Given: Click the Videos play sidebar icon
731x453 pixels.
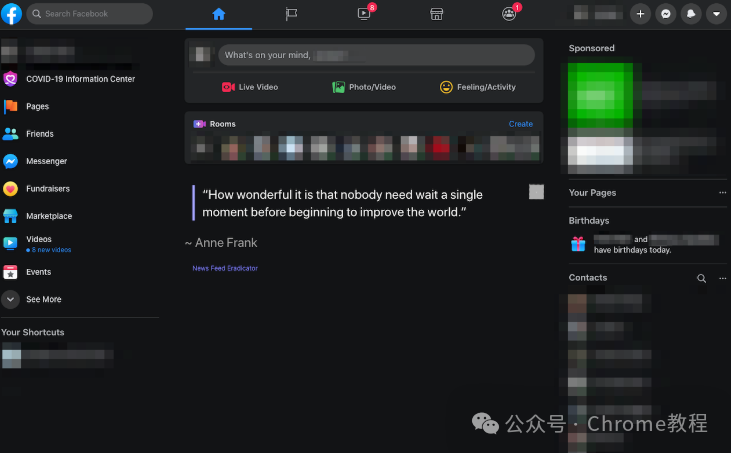Looking at the screenshot, I should coord(10,243).
